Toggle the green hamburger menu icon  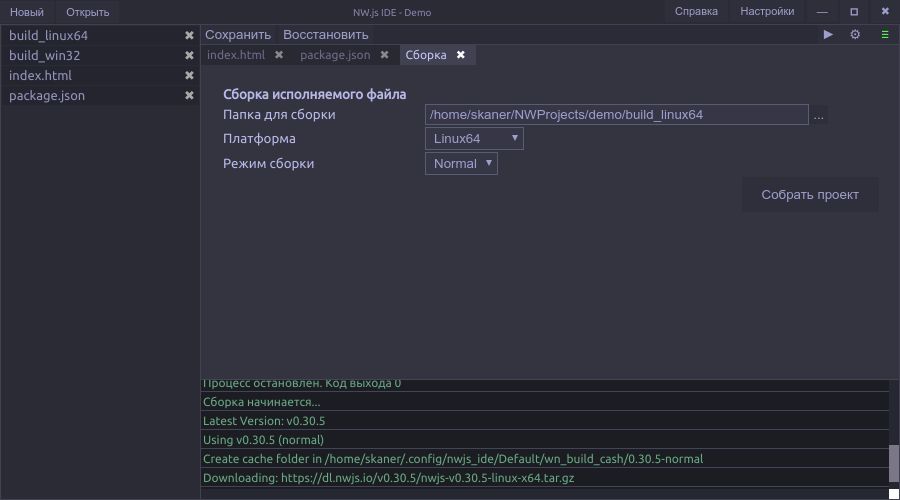pos(885,34)
